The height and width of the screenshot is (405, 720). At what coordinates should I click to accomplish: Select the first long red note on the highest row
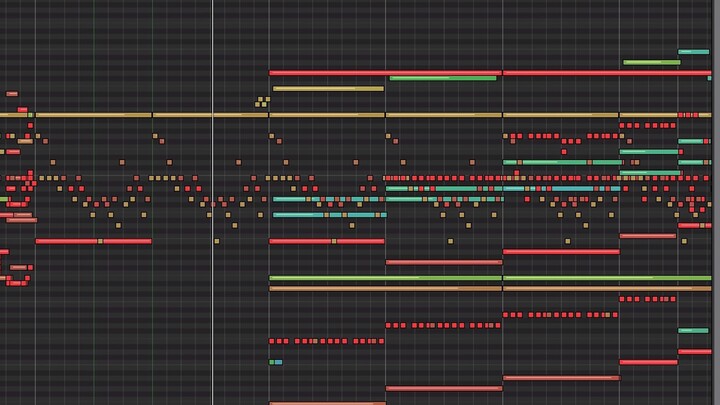click(x=385, y=73)
